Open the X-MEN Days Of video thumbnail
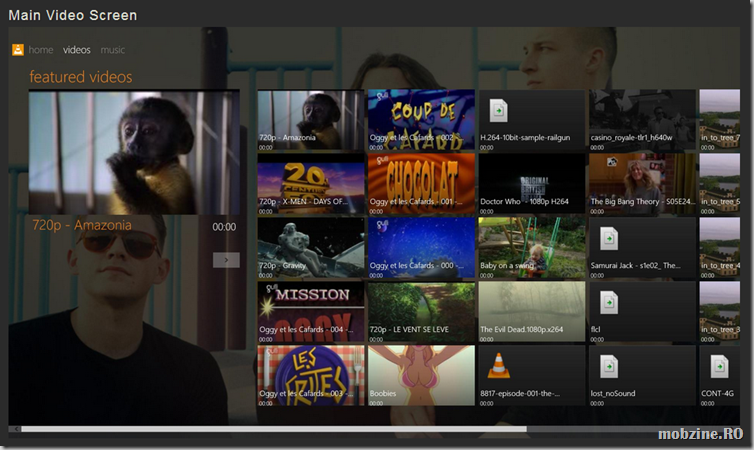754x450 pixels. (x=310, y=183)
